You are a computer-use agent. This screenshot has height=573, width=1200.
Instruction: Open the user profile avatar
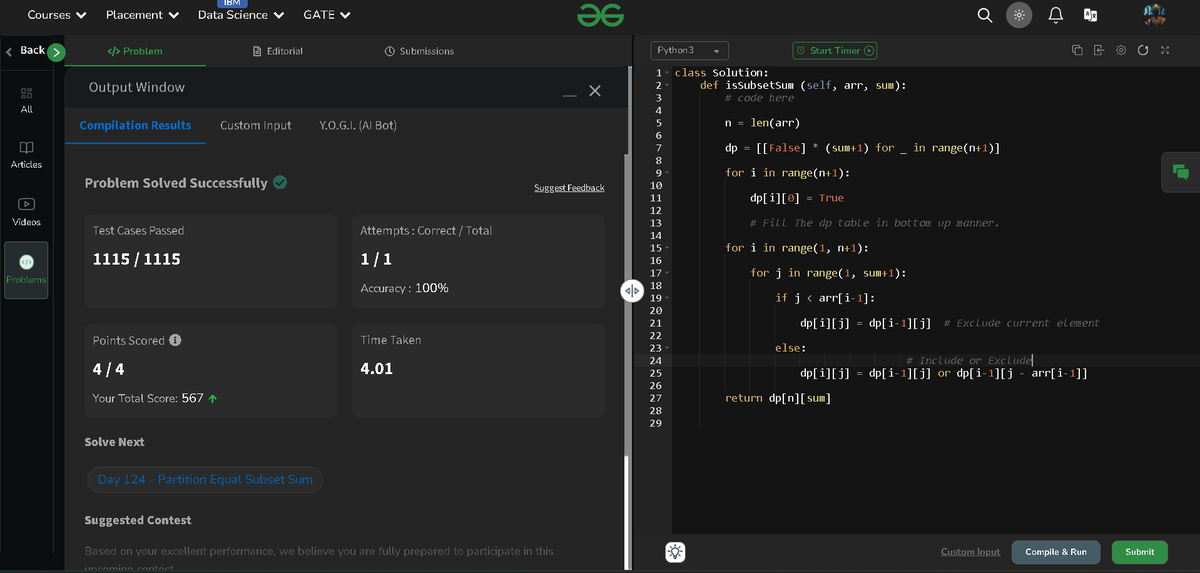(1153, 15)
